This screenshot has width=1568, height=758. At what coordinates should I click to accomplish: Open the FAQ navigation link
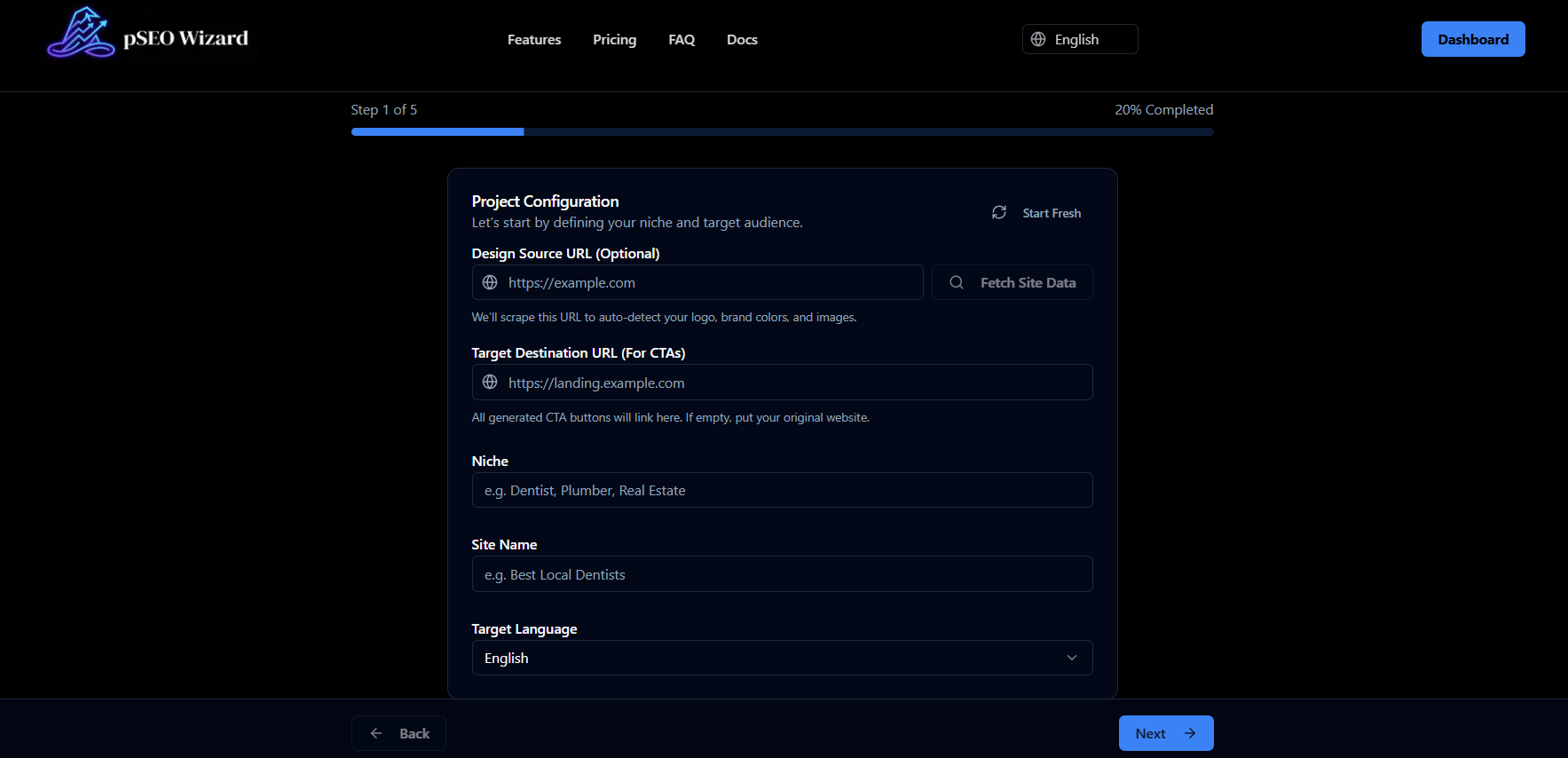coord(682,40)
